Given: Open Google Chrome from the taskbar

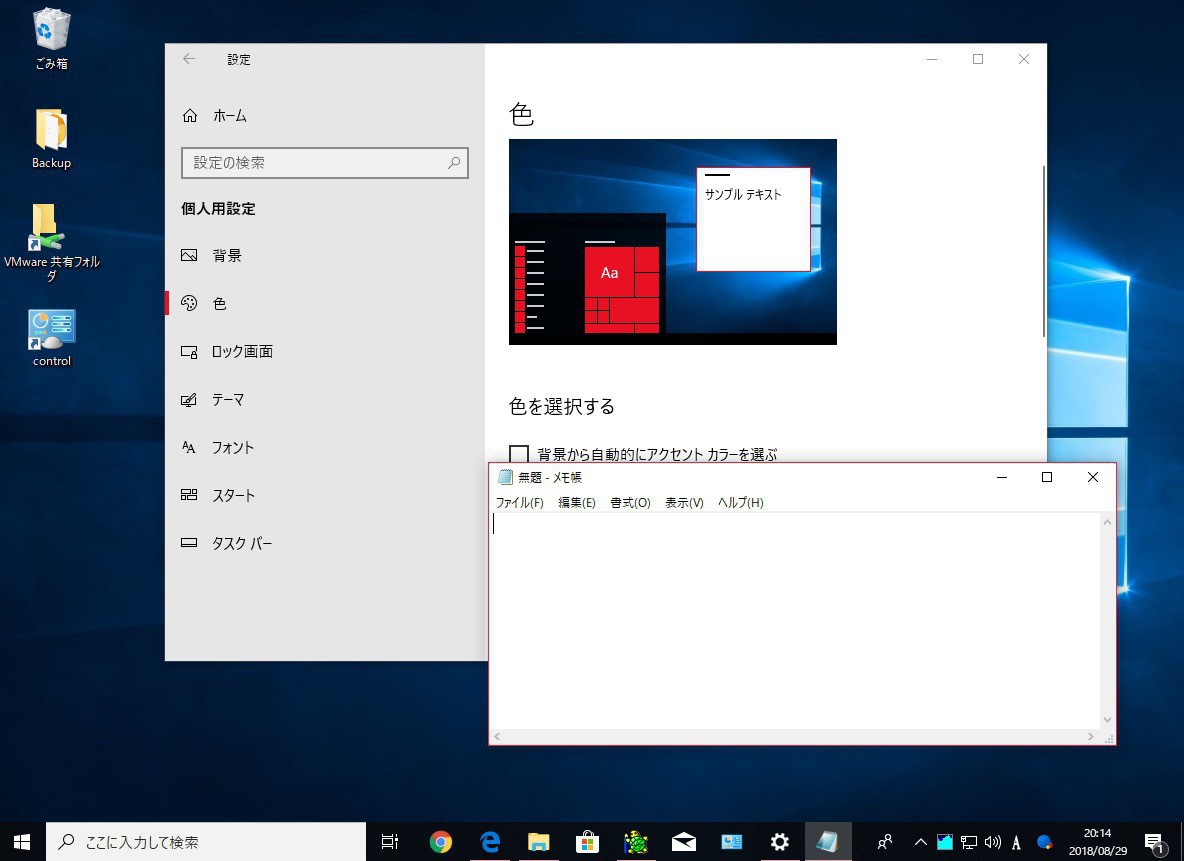Looking at the screenshot, I should tap(440, 842).
